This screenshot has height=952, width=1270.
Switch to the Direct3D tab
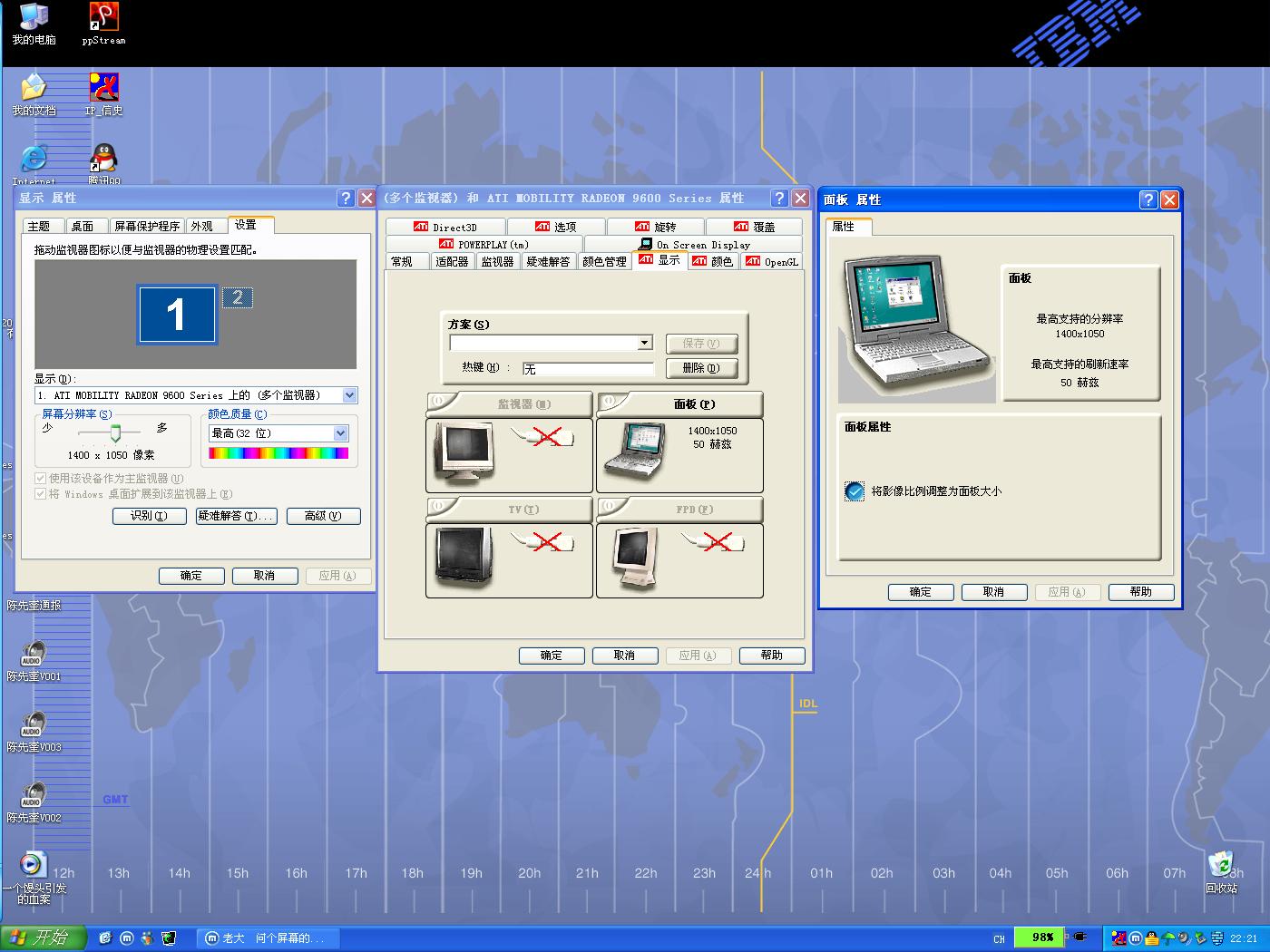[x=445, y=227]
